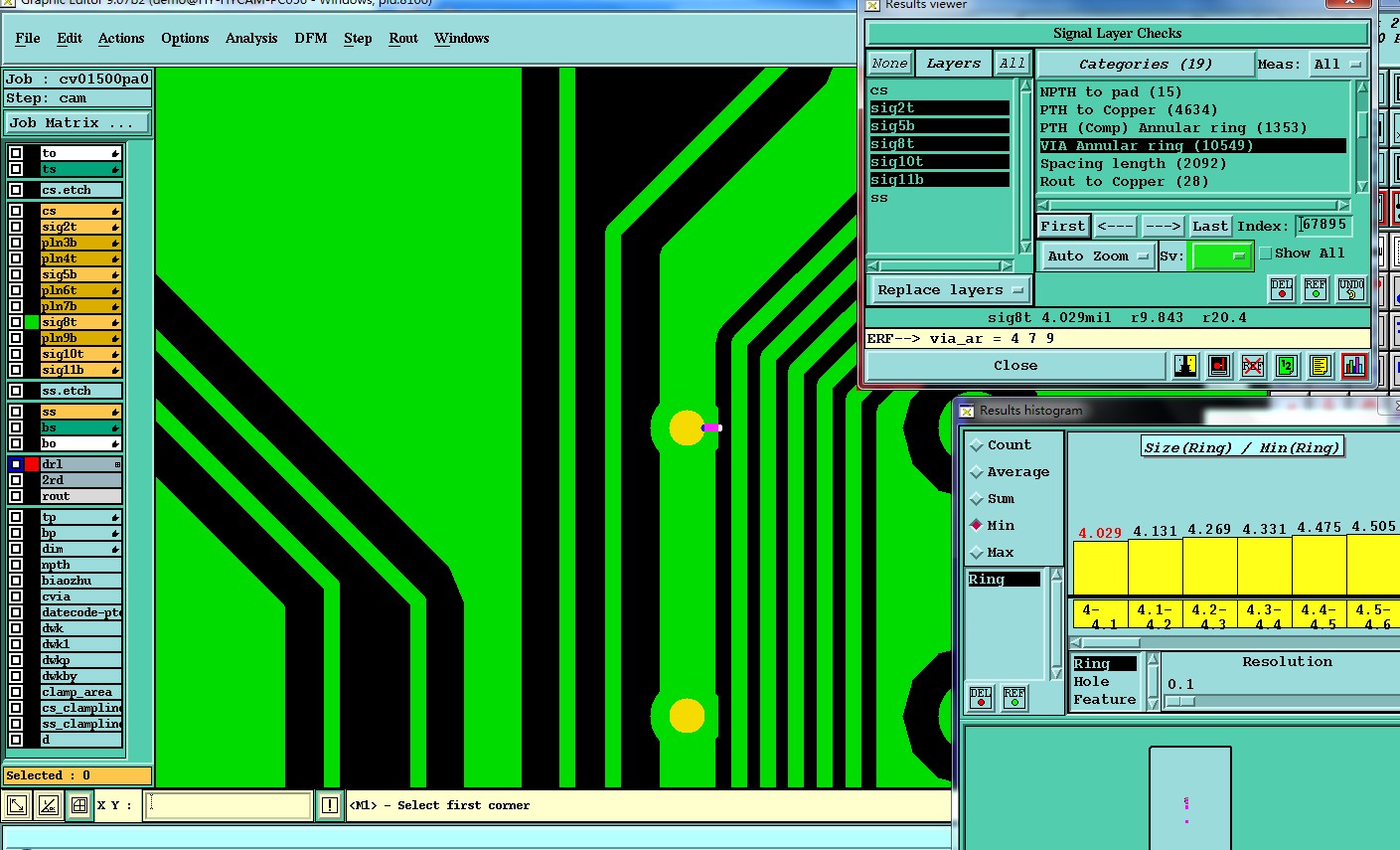Open the Windows menu
The width and height of the screenshot is (1400, 850).
(x=462, y=38)
